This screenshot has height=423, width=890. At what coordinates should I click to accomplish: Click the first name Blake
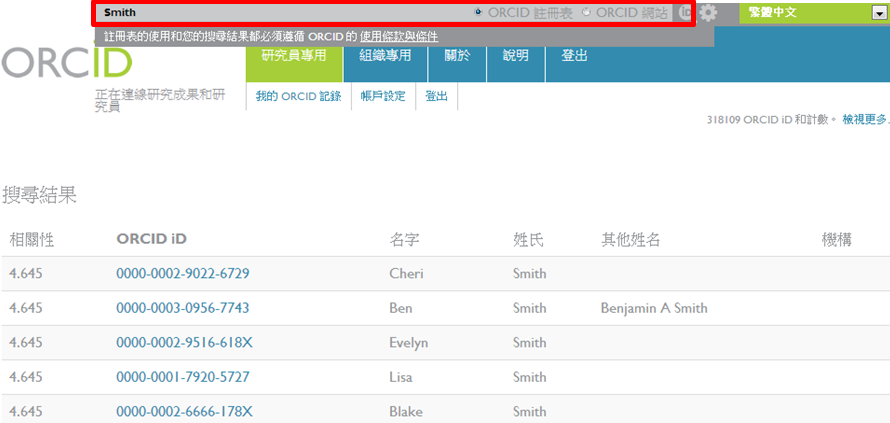point(405,412)
